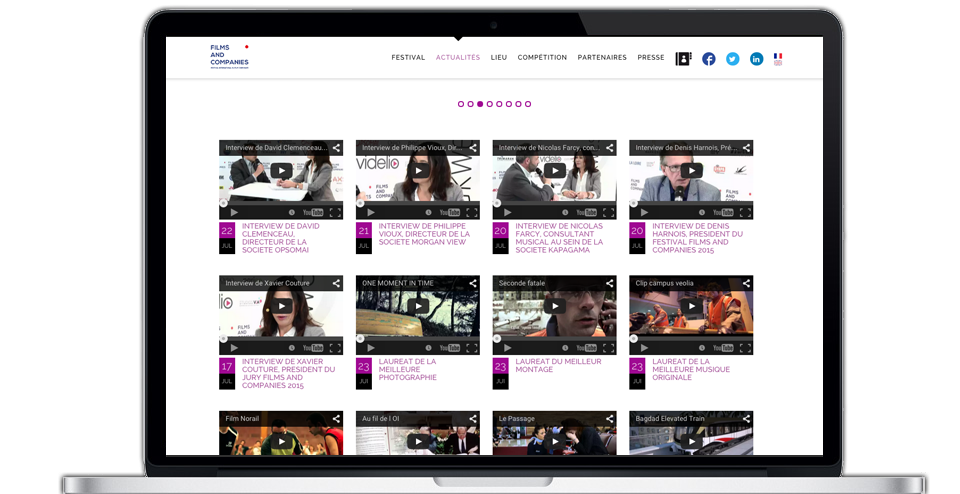This screenshot has height=494, width=960.
Task: Open the Festival menu item
Action: point(408,58)
